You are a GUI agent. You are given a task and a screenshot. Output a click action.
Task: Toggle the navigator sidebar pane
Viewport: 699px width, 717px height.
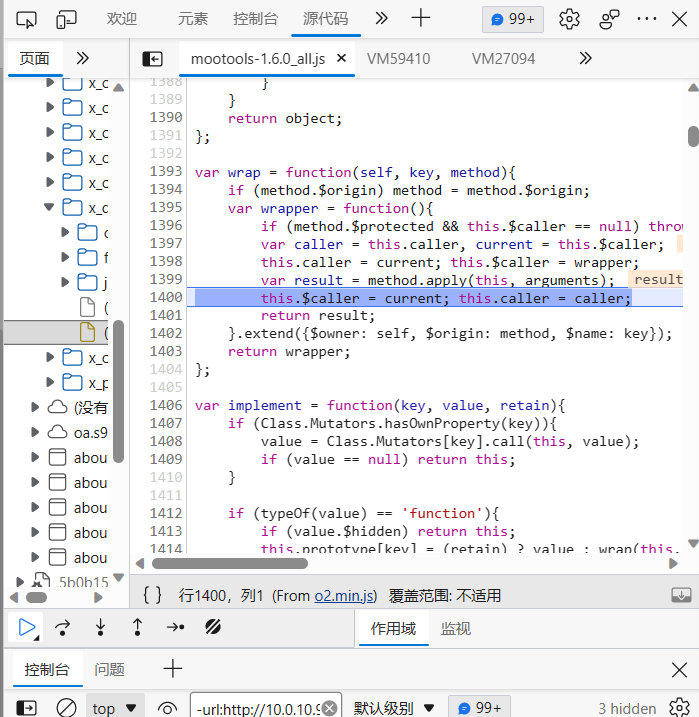click(x=152, y=59)
